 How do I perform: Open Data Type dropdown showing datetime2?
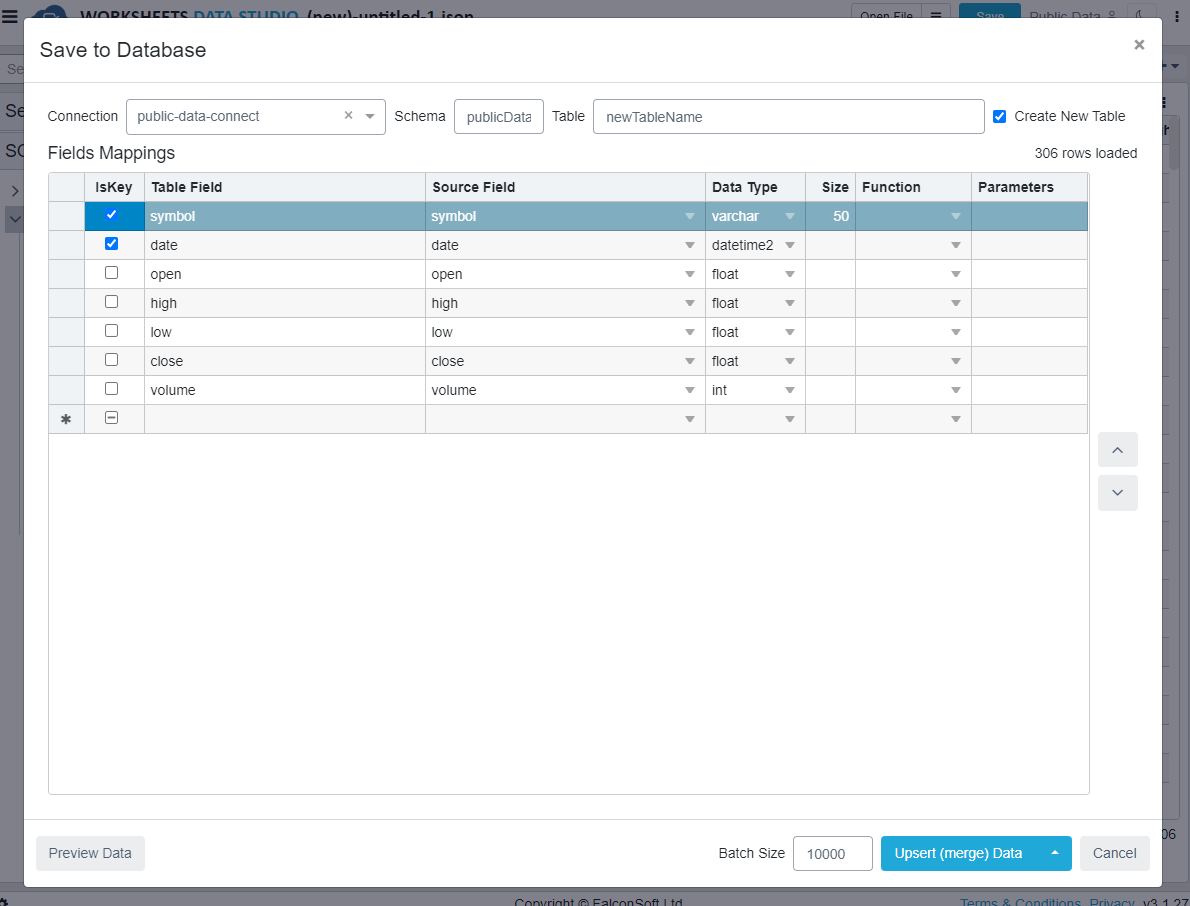pos(790,245)
